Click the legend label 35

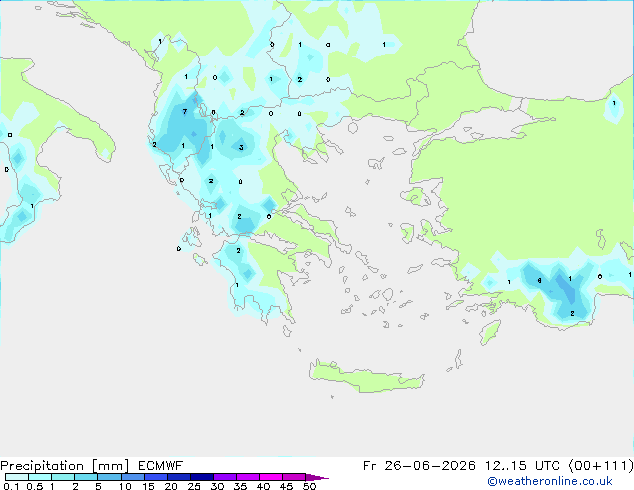click(x=240, y=486)
